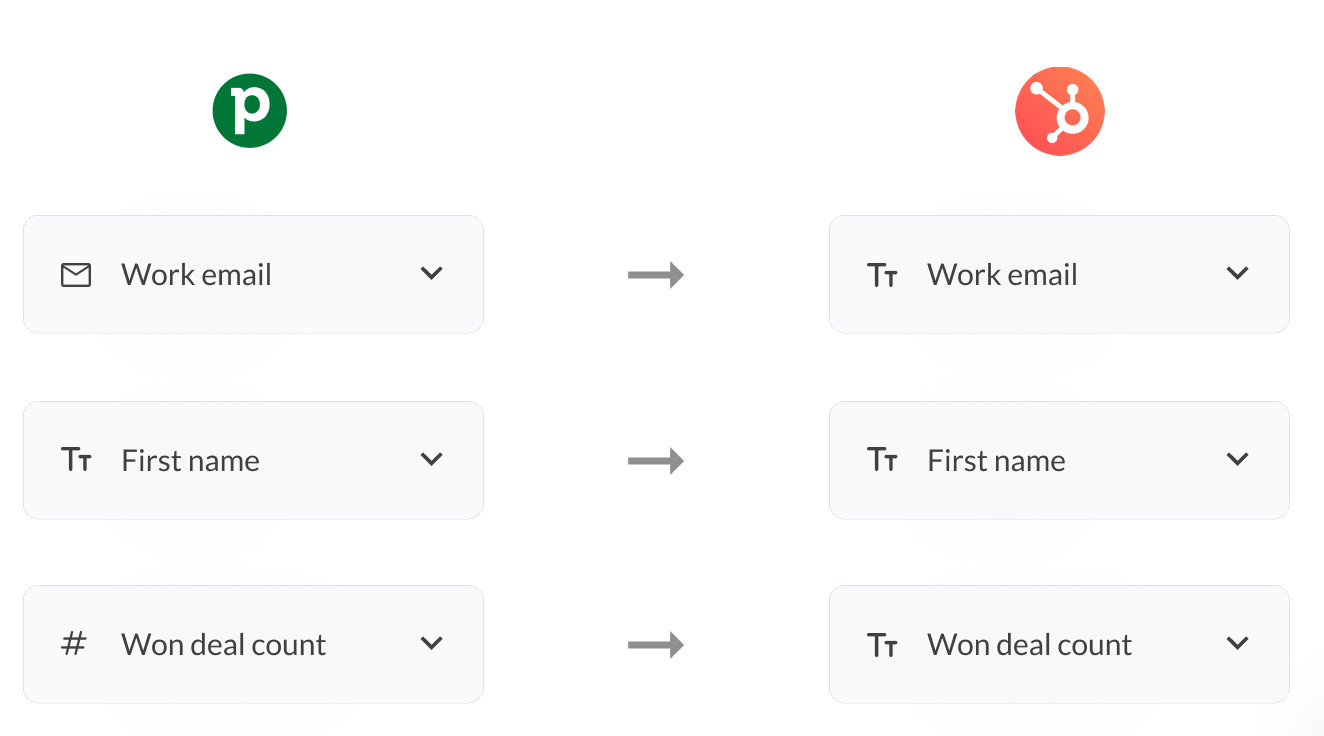Screen dimensions: 1324x736
Task: Expand the HubSpot Won deal count chevron
Action: pos(1238,643)
